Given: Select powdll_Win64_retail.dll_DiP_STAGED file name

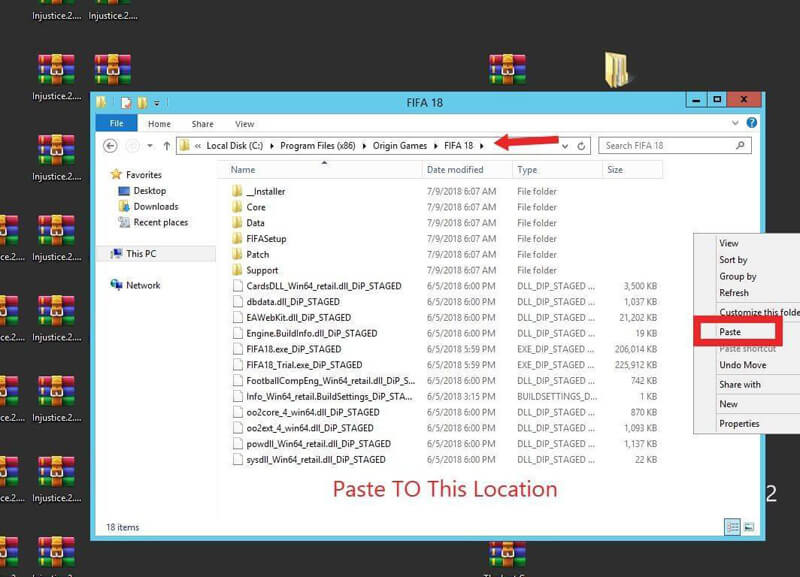Looking at the screenshot, I should click(318, 444).
